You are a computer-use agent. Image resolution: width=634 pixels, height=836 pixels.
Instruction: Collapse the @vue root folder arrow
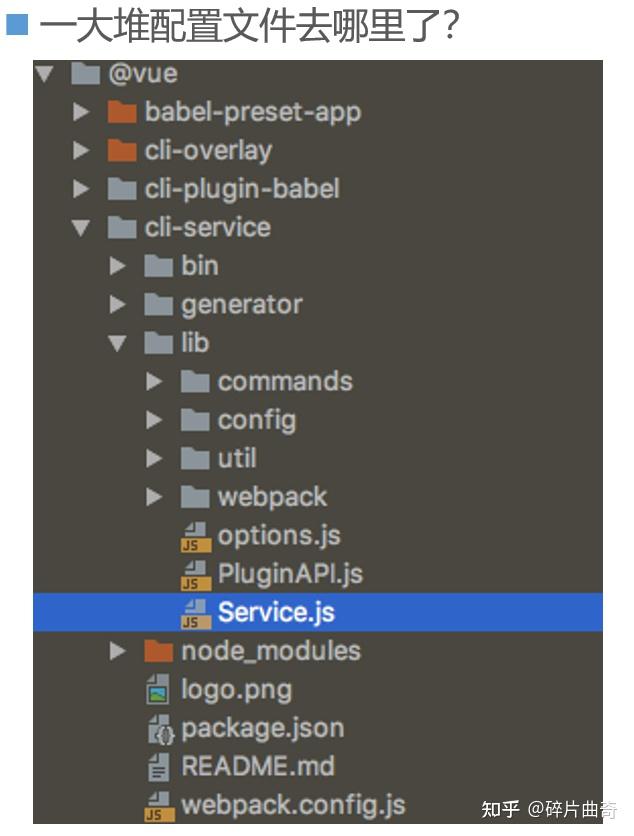tap(44, 74)
